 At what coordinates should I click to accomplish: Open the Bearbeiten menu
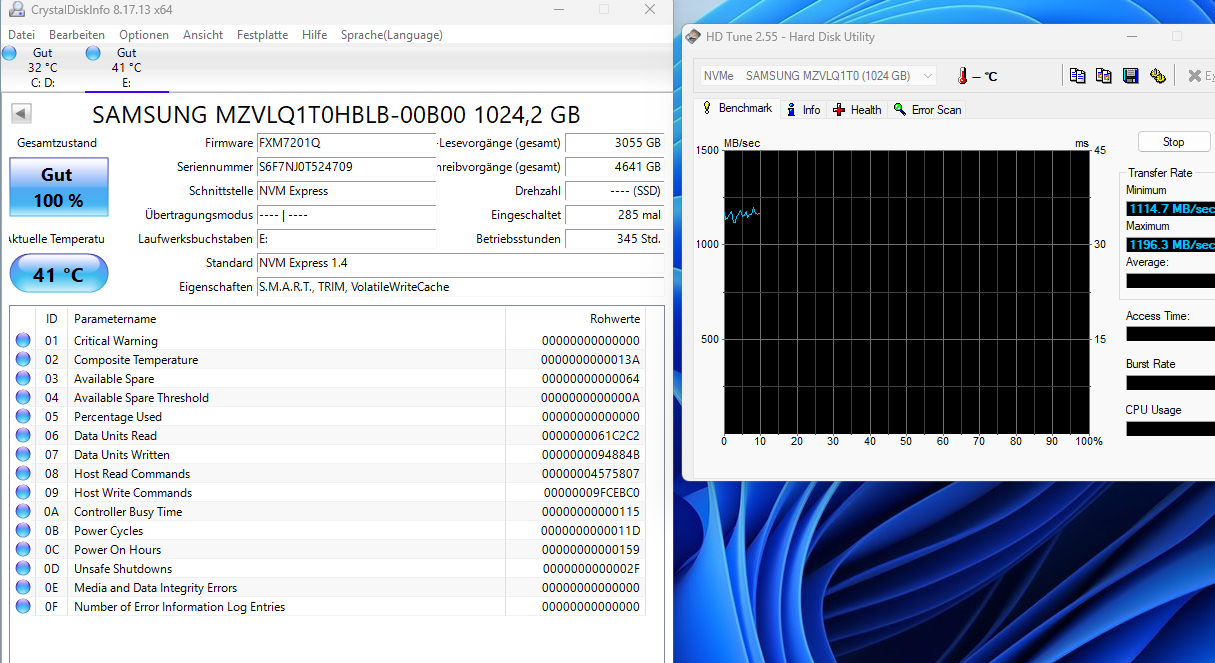(77, 35)
